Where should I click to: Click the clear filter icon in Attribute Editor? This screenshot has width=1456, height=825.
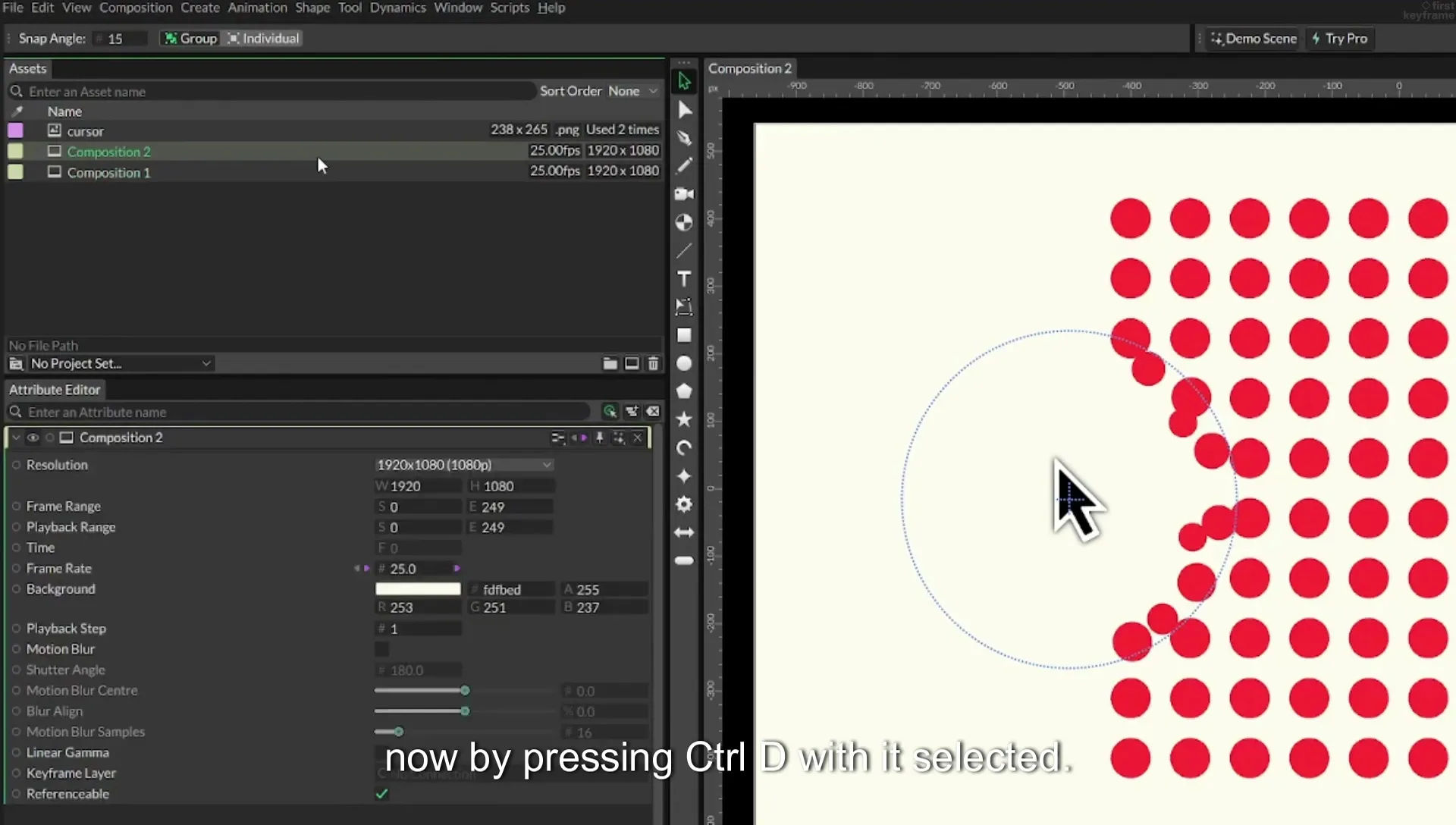653,412
